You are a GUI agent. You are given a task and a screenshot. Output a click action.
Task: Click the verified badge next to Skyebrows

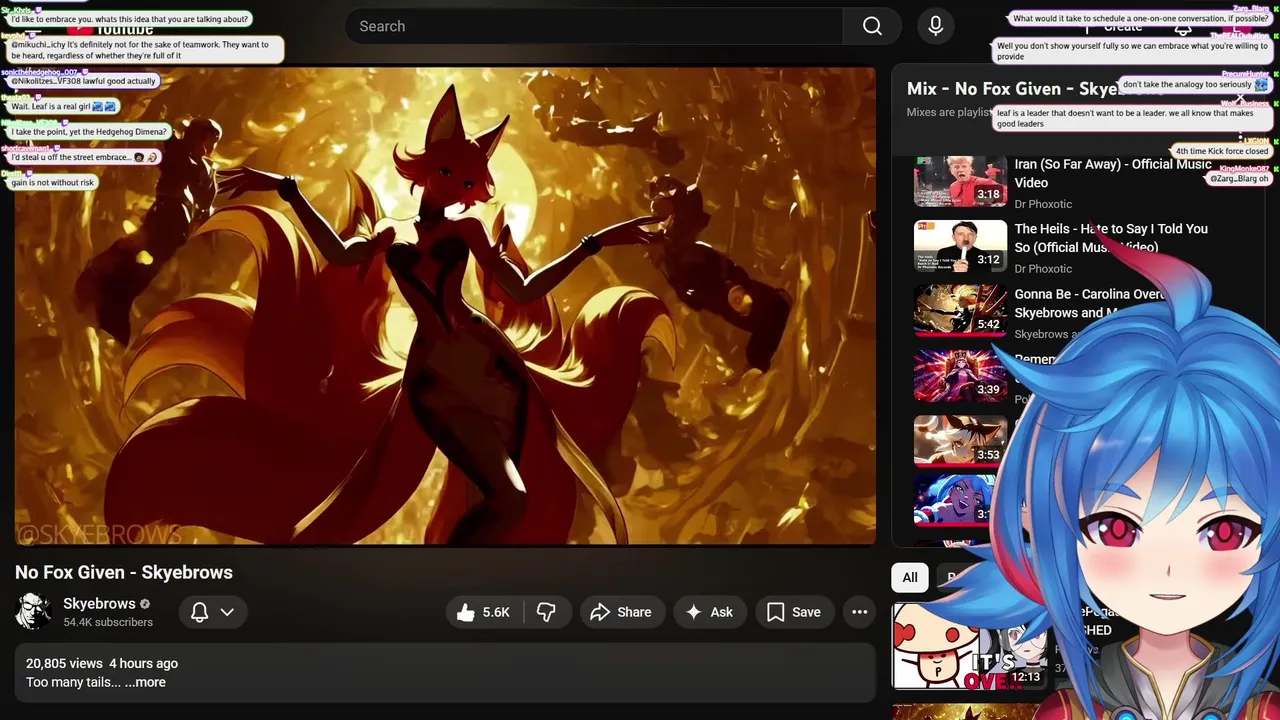click(145, 604)
